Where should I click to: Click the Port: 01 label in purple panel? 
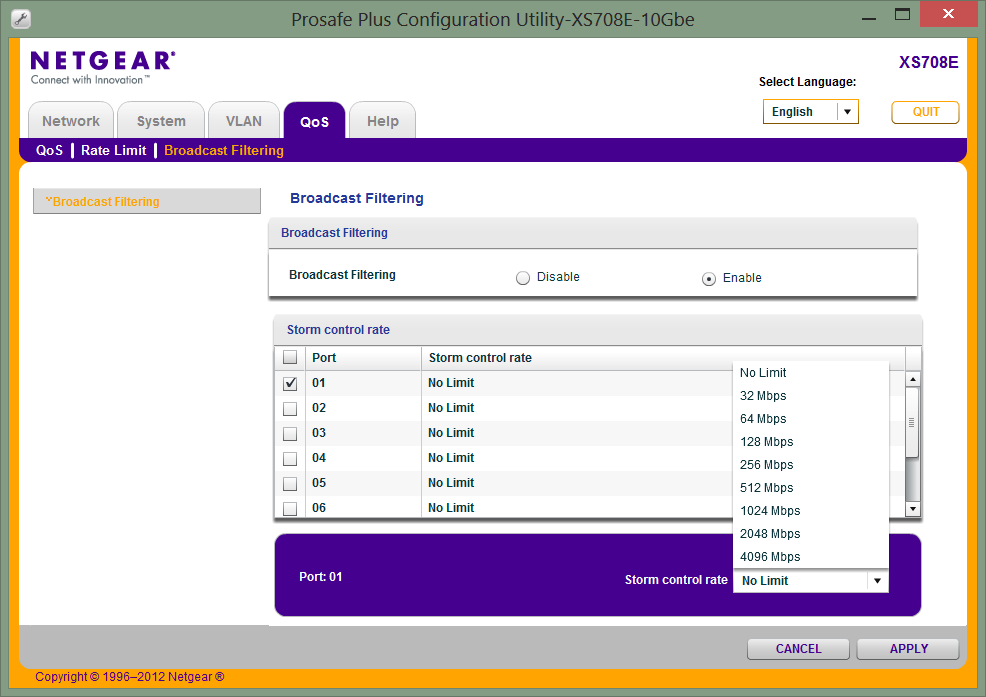click(x=321, y=577)
